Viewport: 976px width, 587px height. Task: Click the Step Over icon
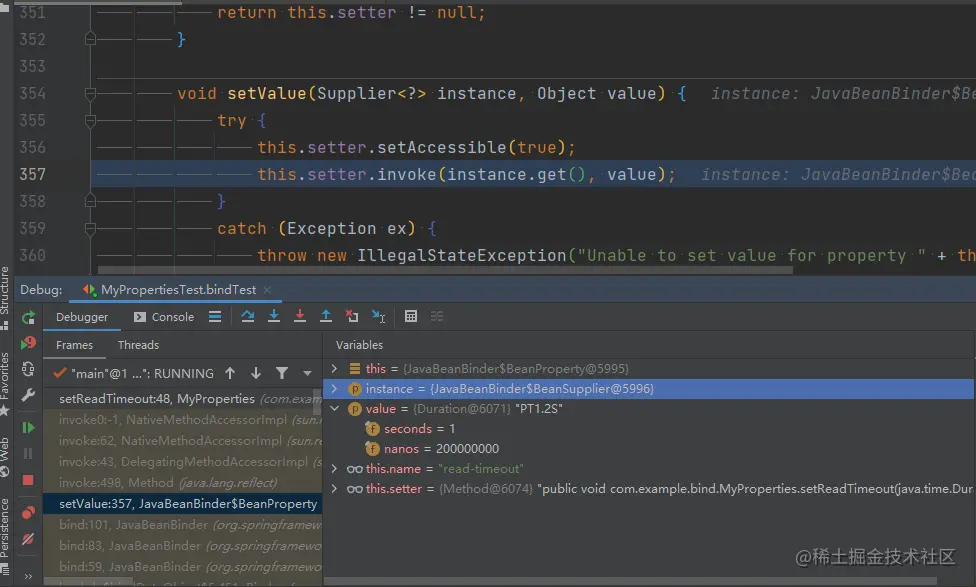point(248,317)
